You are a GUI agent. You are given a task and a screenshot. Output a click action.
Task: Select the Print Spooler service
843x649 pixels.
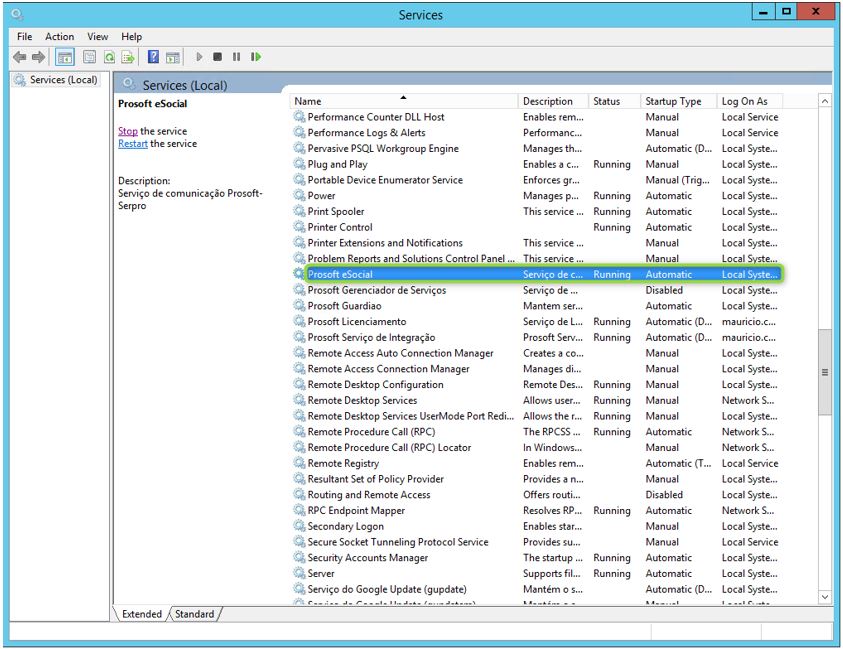(x=536, y=211)
